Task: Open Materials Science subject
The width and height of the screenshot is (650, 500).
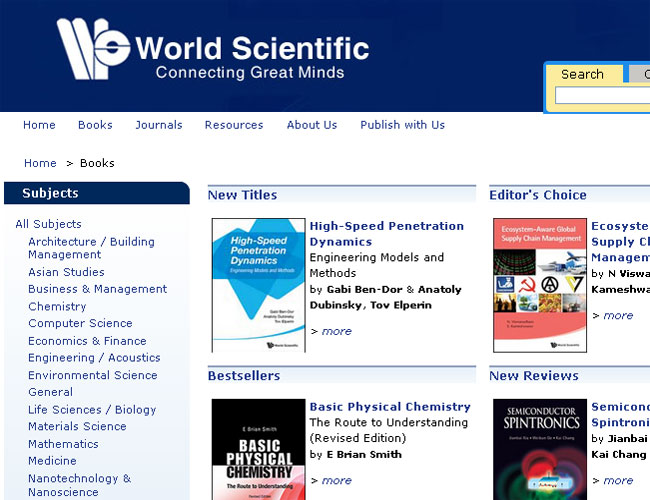Action: coord(77,426)
